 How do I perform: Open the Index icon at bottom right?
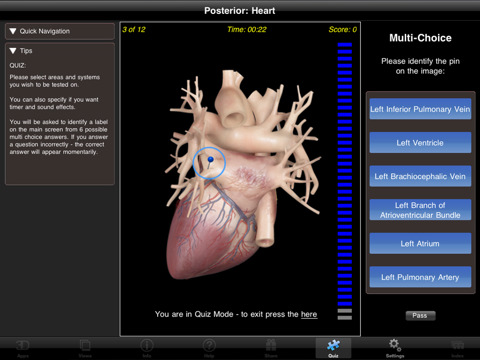(x=457, y=348)
